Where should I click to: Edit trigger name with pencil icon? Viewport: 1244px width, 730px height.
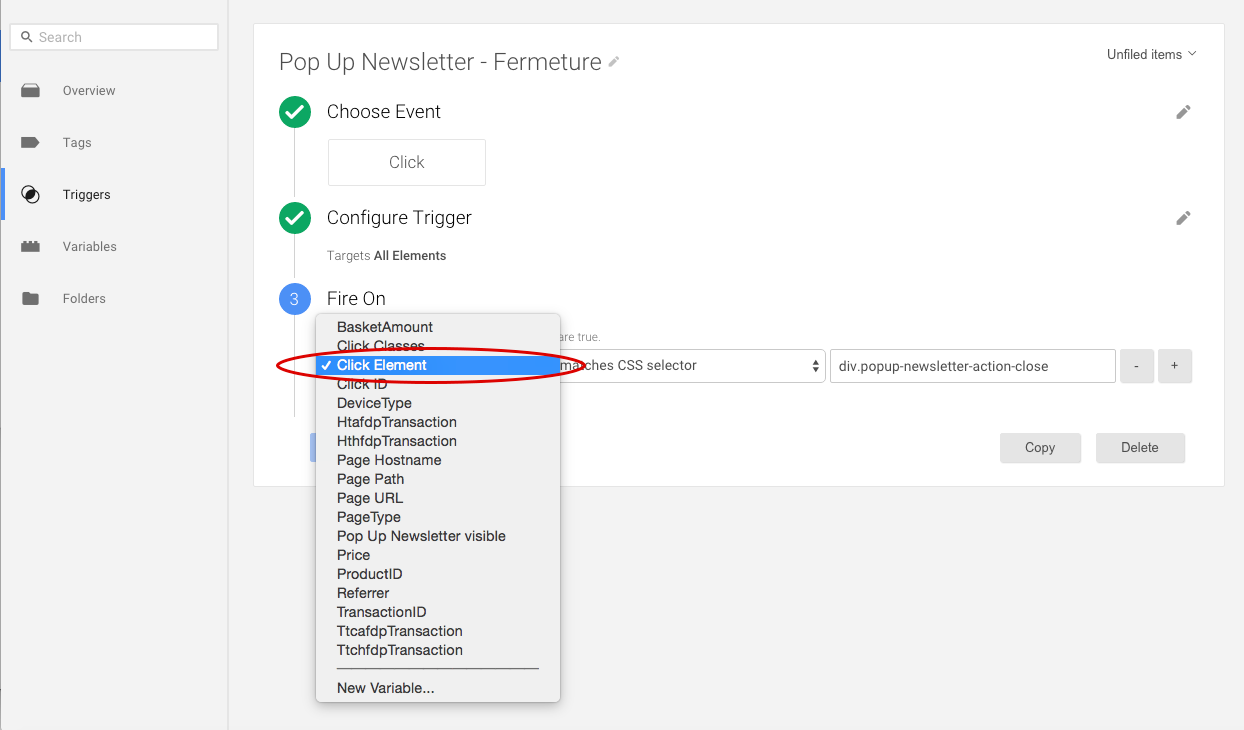614,62
